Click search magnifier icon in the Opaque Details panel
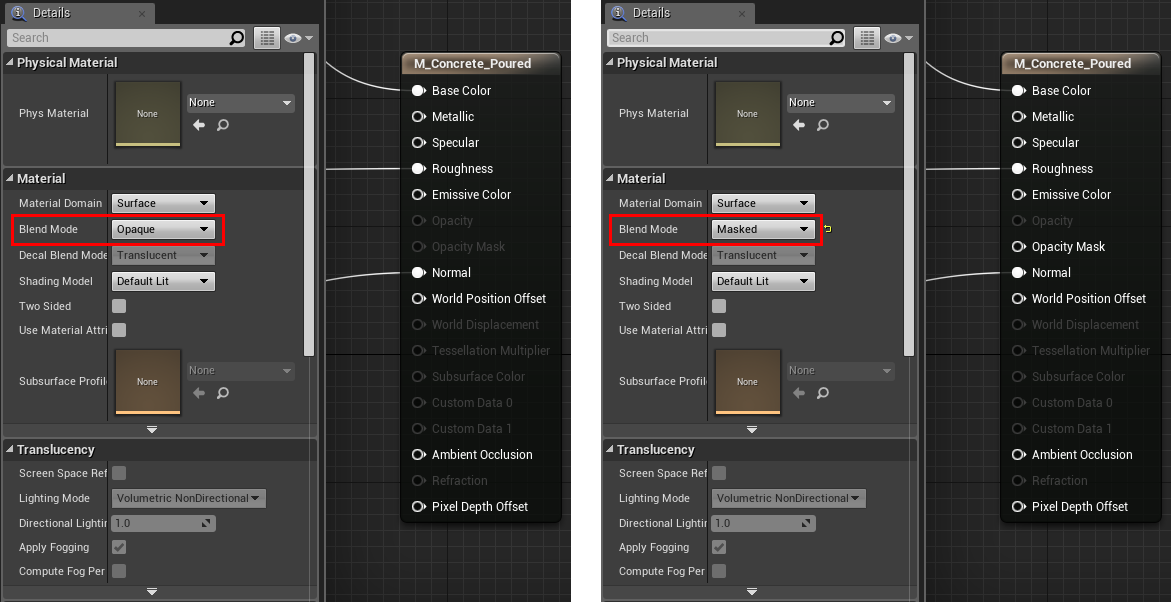Screen dimensions: 1171x602 click(x=236, y=37)
